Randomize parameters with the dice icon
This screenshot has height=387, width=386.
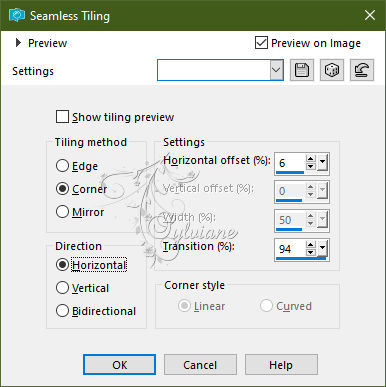[x=332, y=70]
